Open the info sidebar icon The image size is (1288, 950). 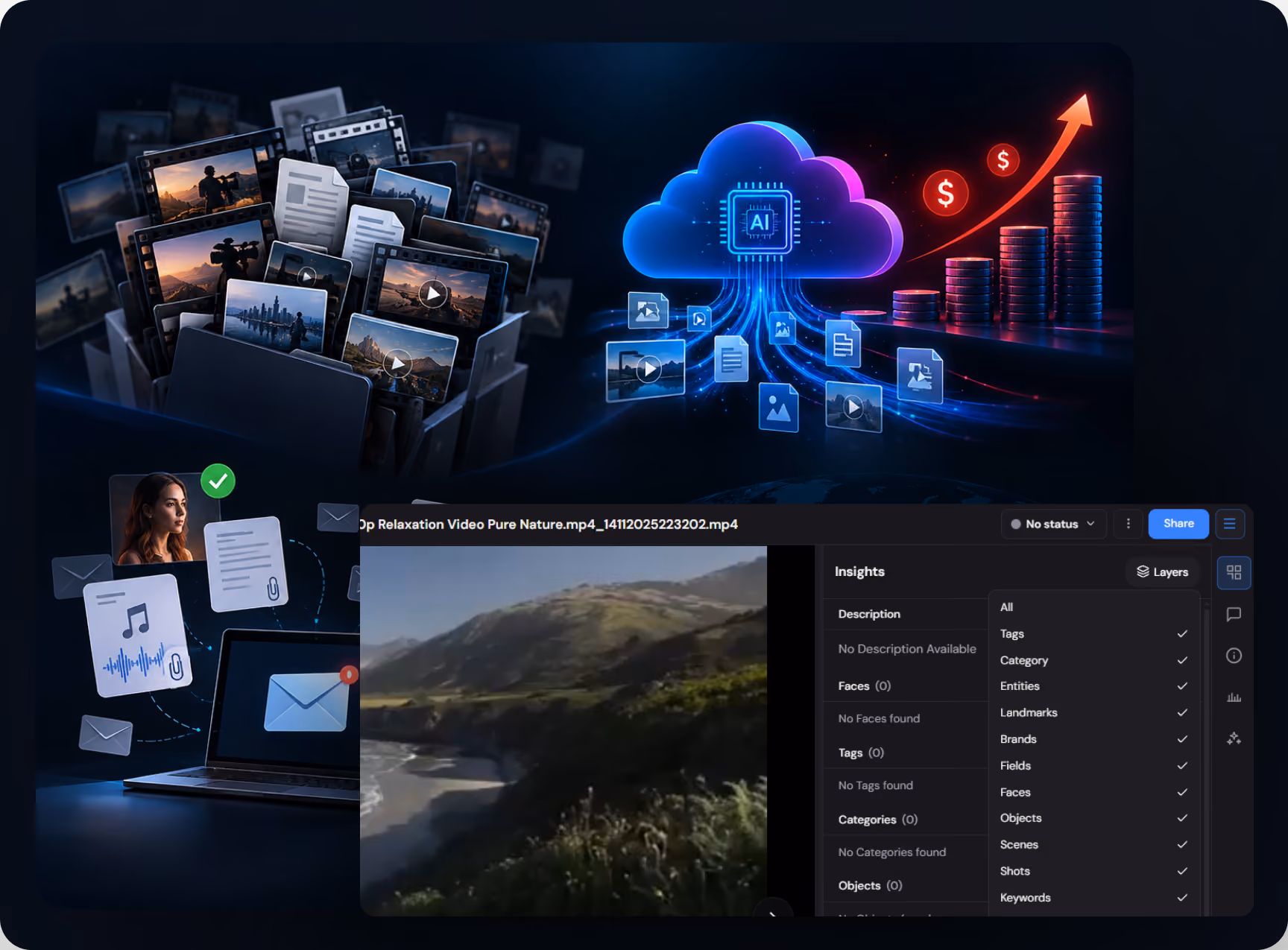(1234, 656)
